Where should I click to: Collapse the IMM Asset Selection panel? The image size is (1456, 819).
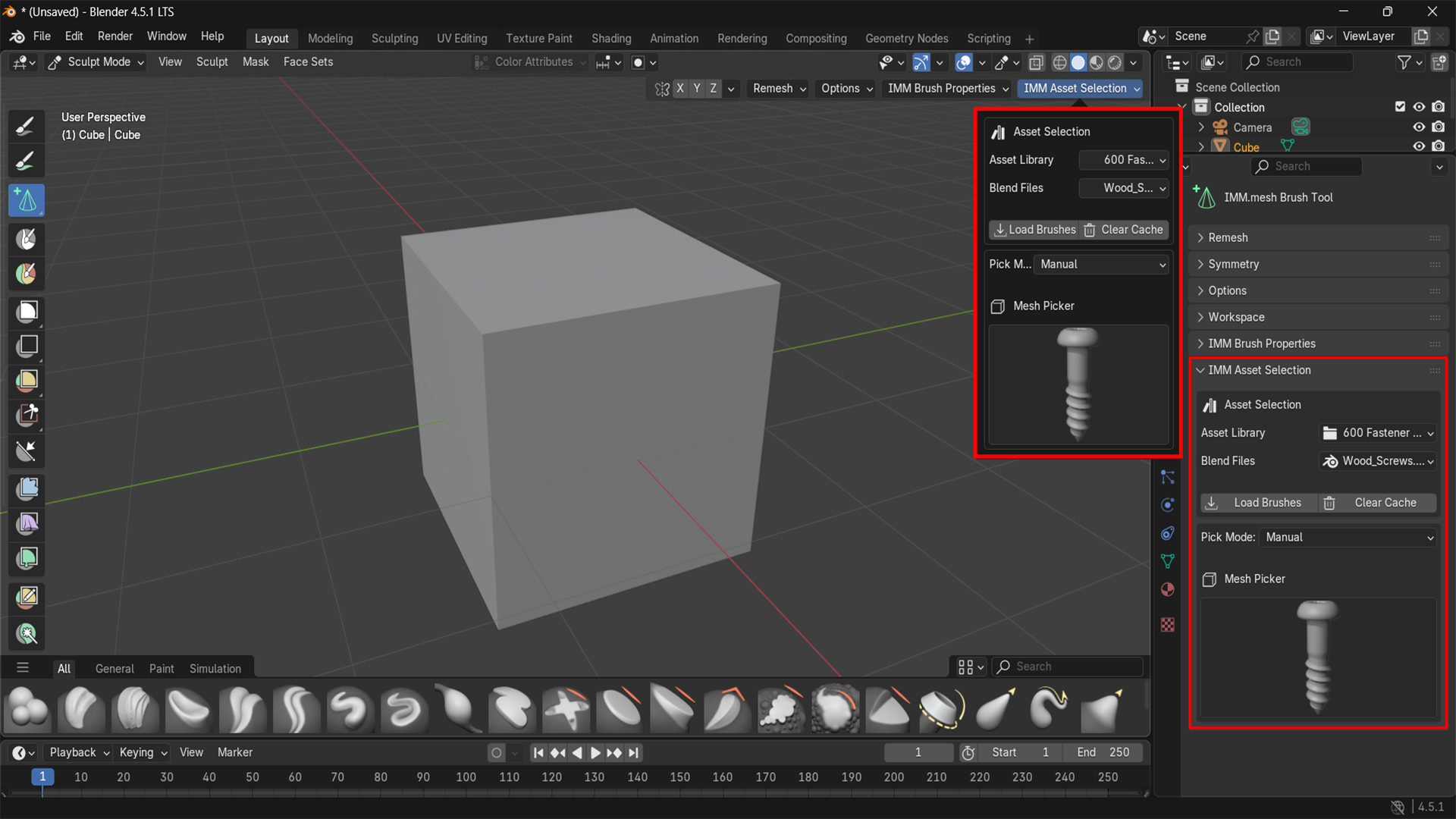coord(1318,370)
